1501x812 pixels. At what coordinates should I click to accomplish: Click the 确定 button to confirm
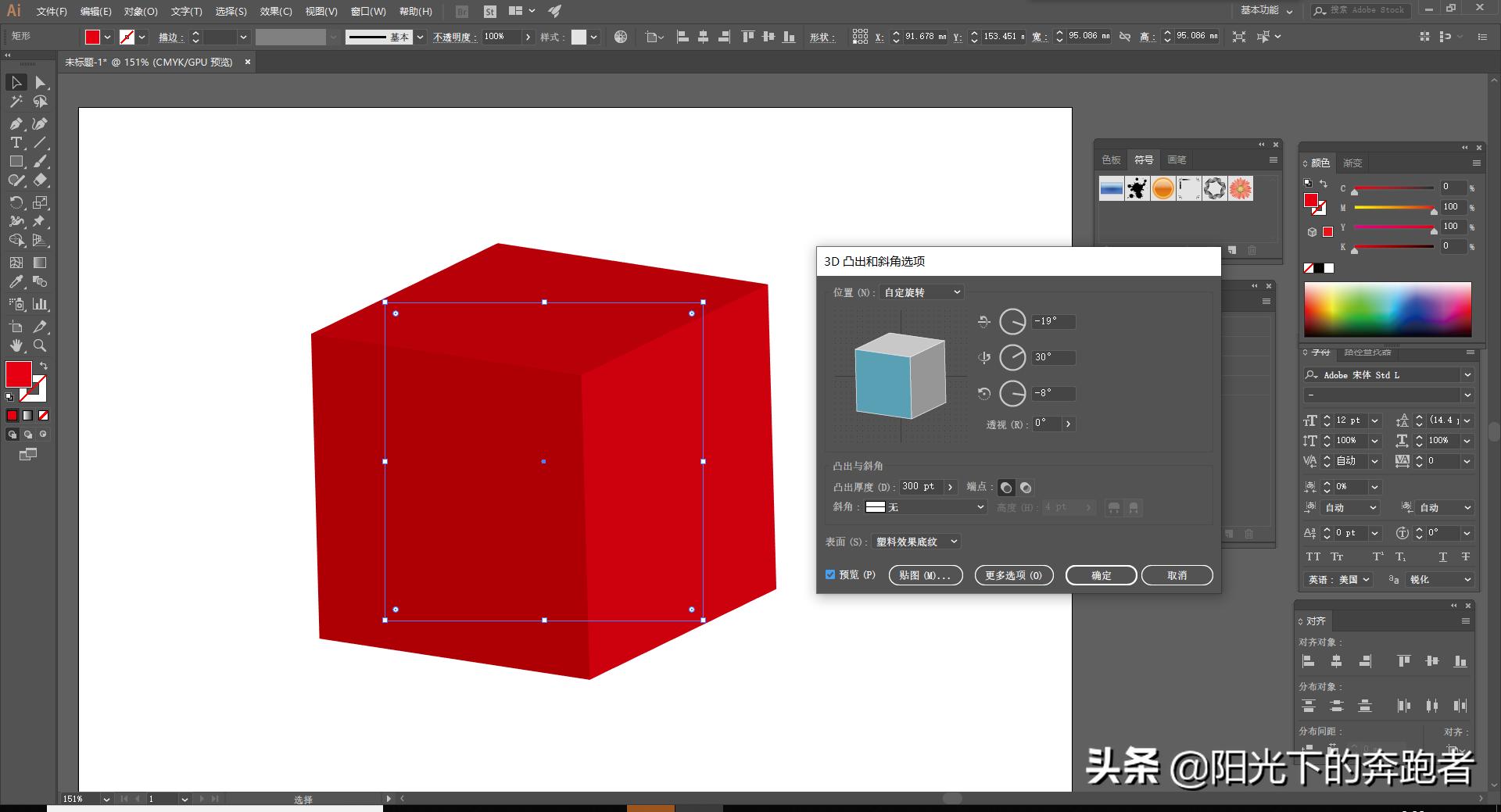tap(1100, 574)
